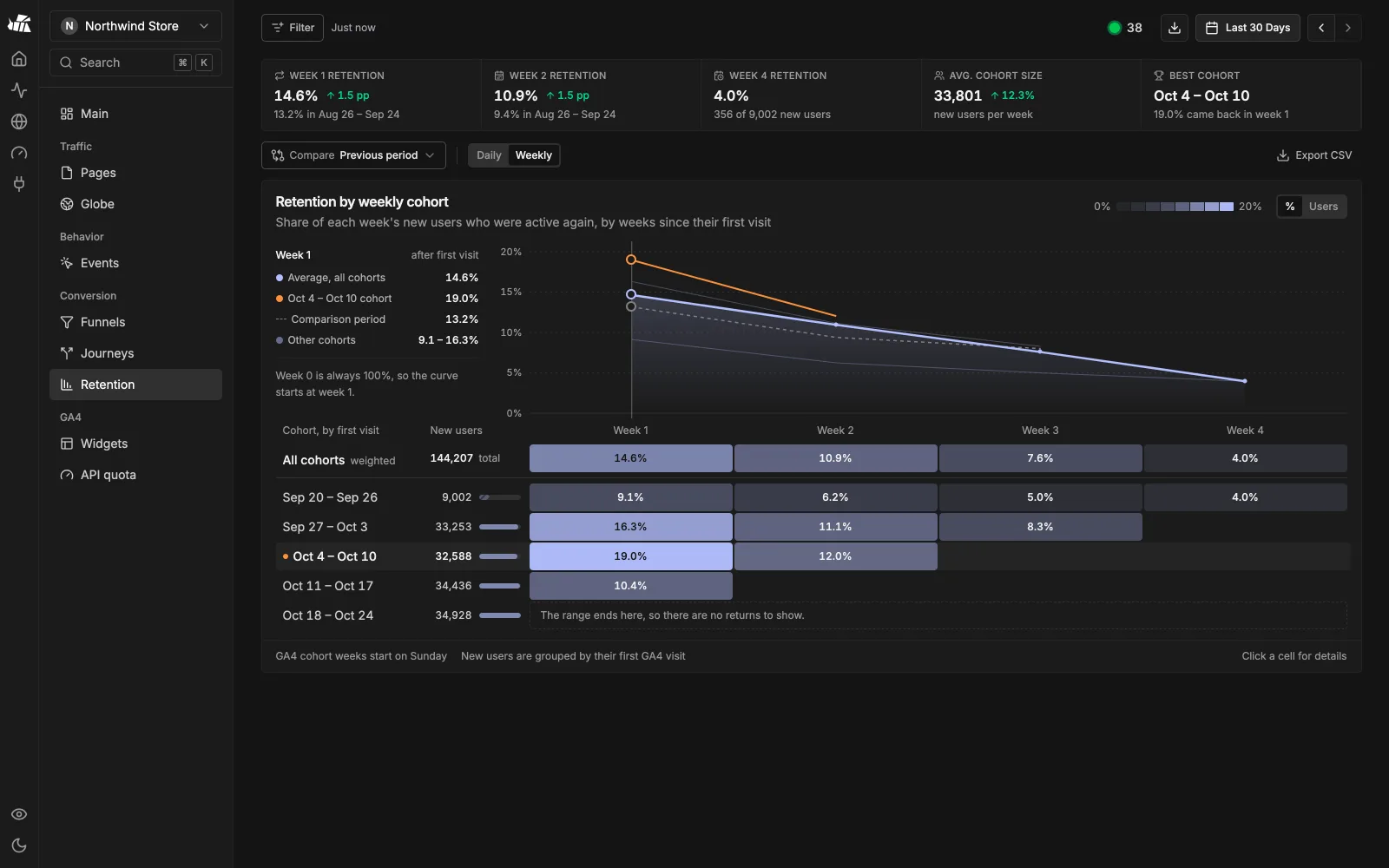Open the home icon in left rail
This screenshot has width=1389, height=868.
19,59
